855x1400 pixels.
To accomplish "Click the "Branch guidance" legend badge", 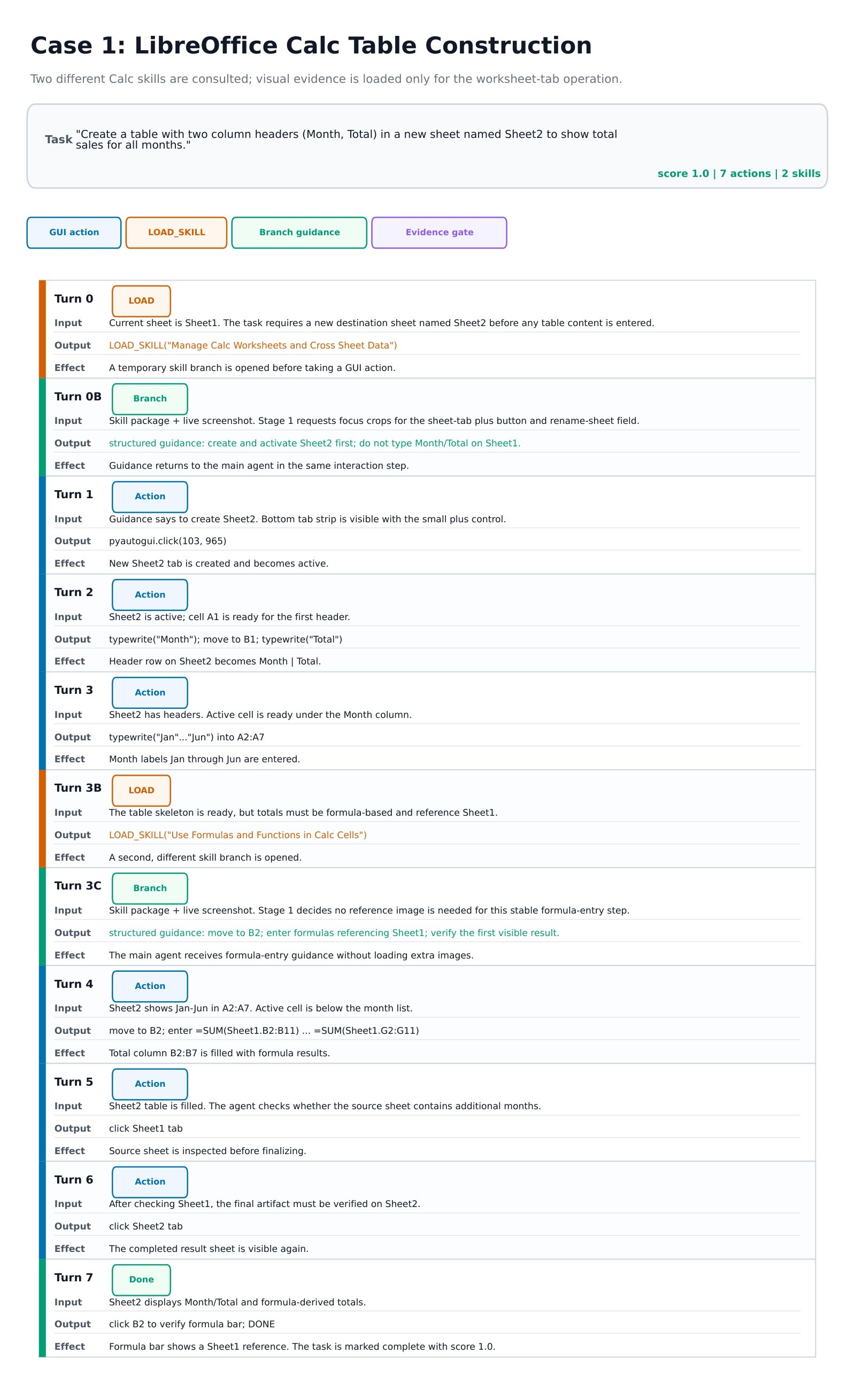I will tap(299, 233).
